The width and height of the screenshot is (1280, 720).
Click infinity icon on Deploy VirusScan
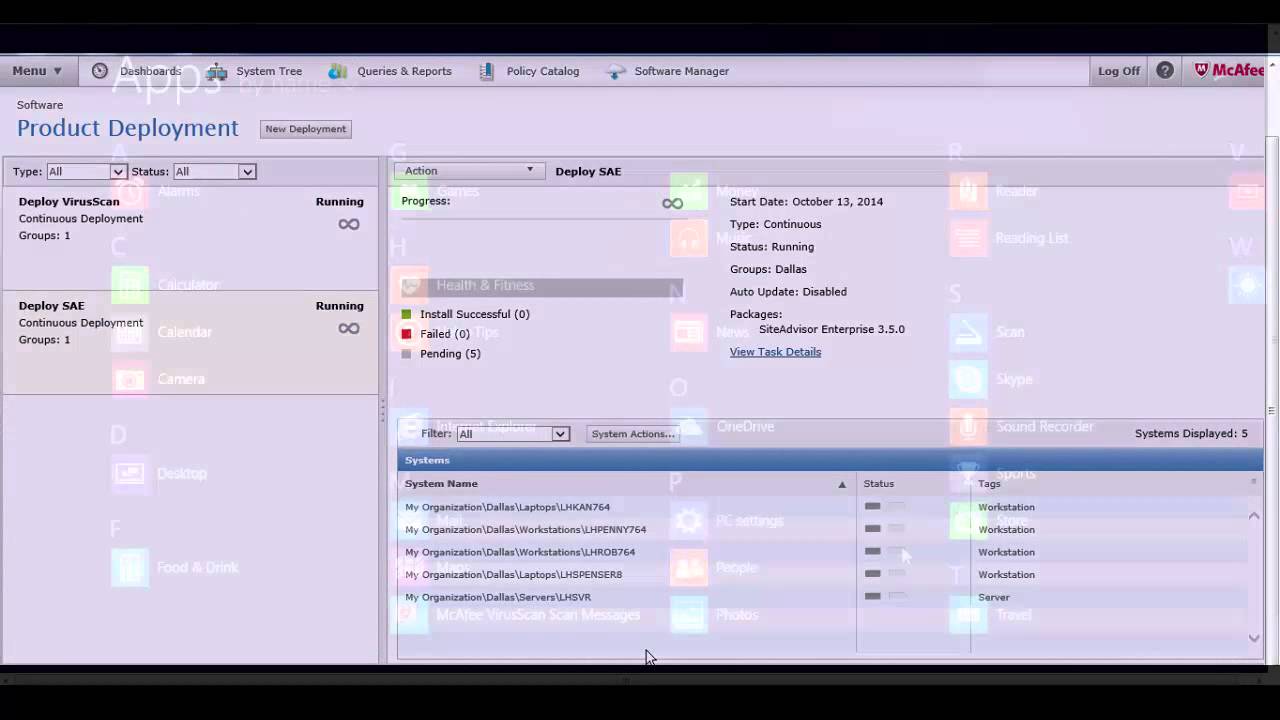(x=349, y=224)
